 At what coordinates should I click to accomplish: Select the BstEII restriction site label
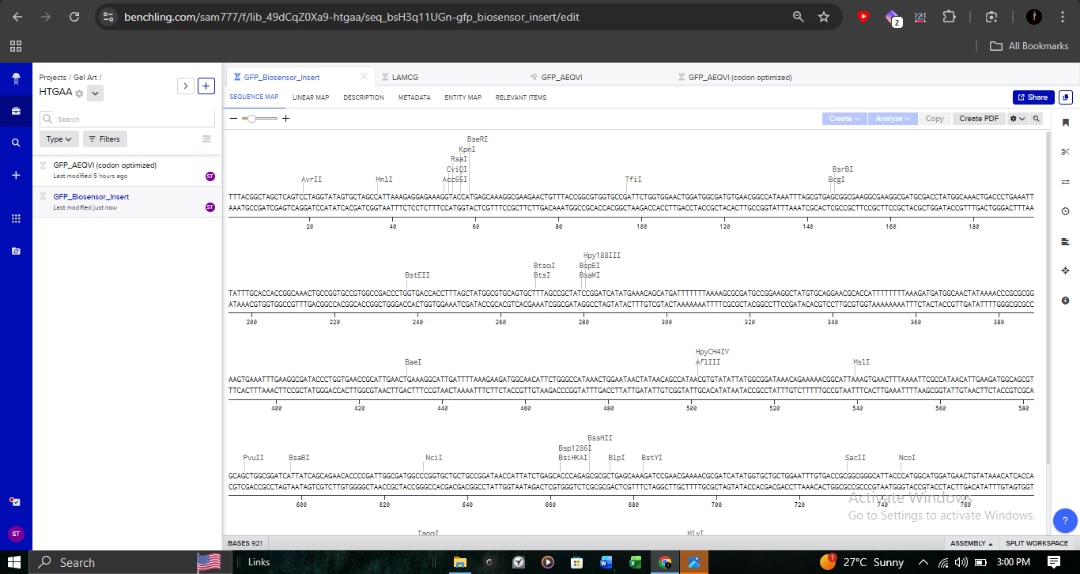coord(417,275)
